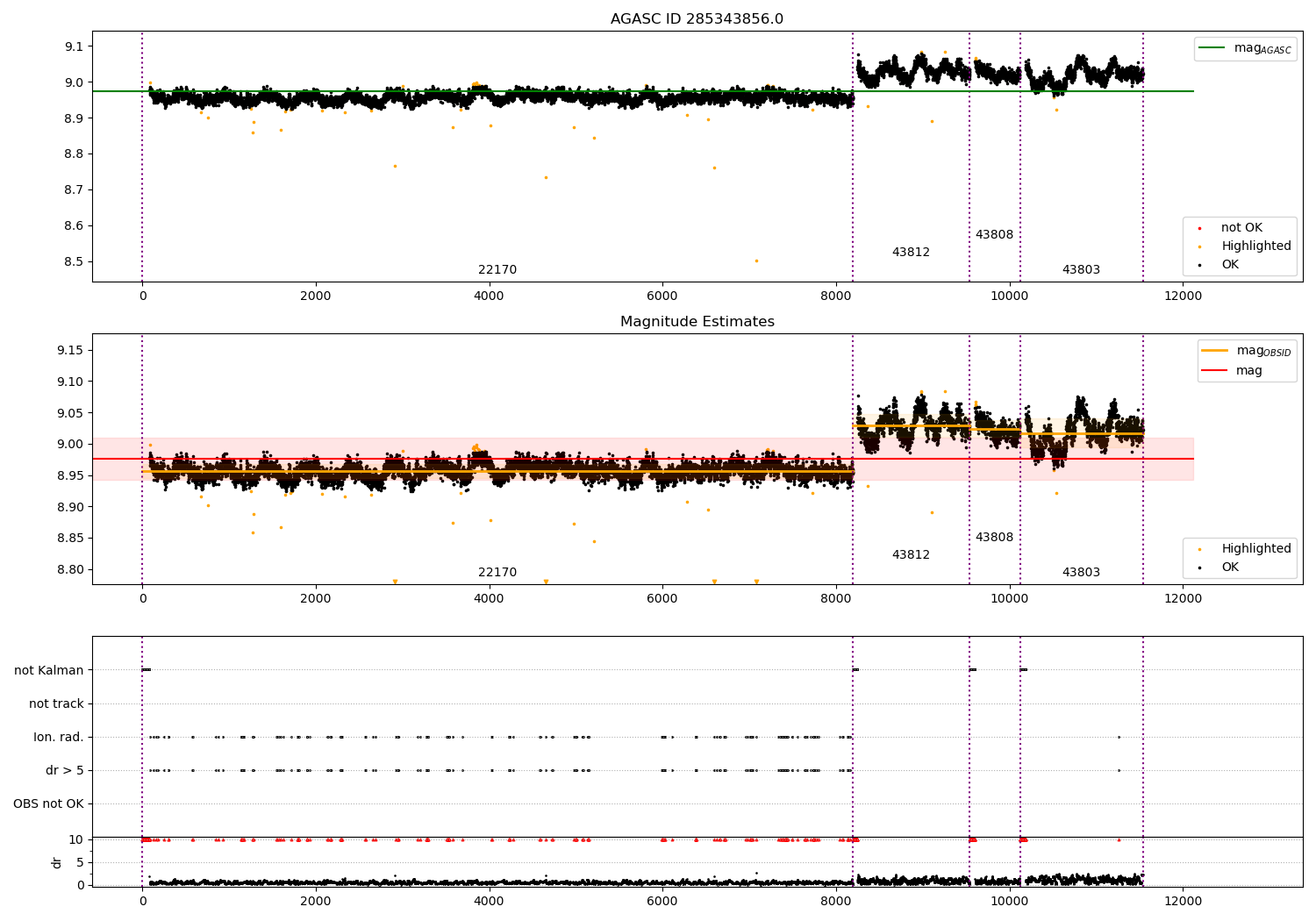Click the 'dr > 5' row label
The height and width of the screenshot is (921, 1316).
(65, 771)
